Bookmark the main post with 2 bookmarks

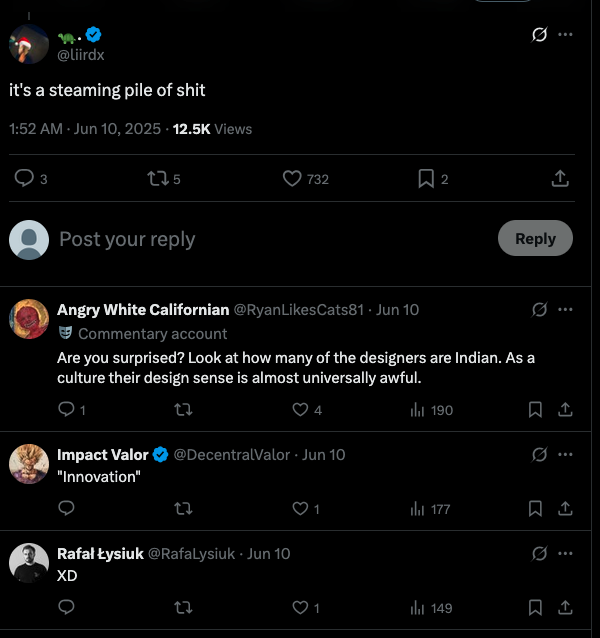[426, 178]
